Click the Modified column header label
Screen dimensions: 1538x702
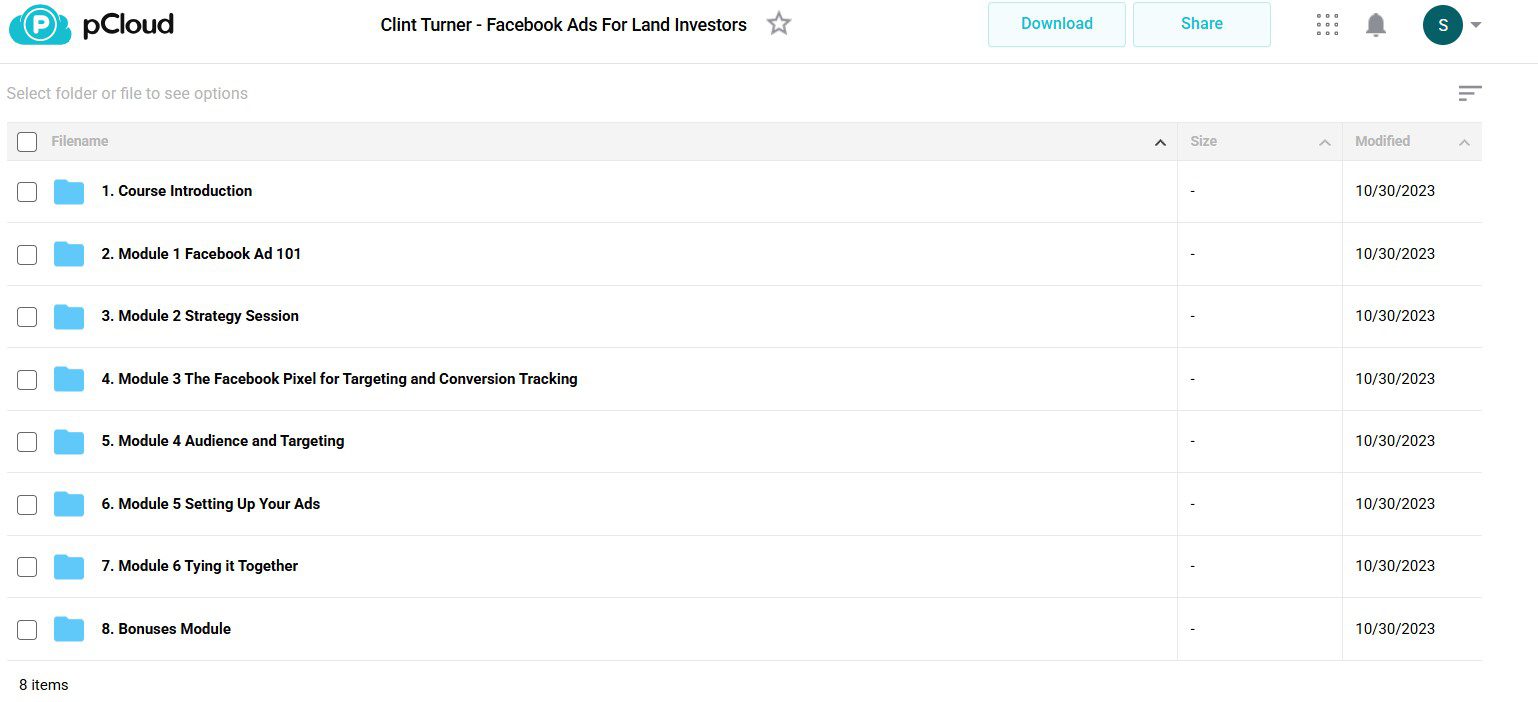1383,141
